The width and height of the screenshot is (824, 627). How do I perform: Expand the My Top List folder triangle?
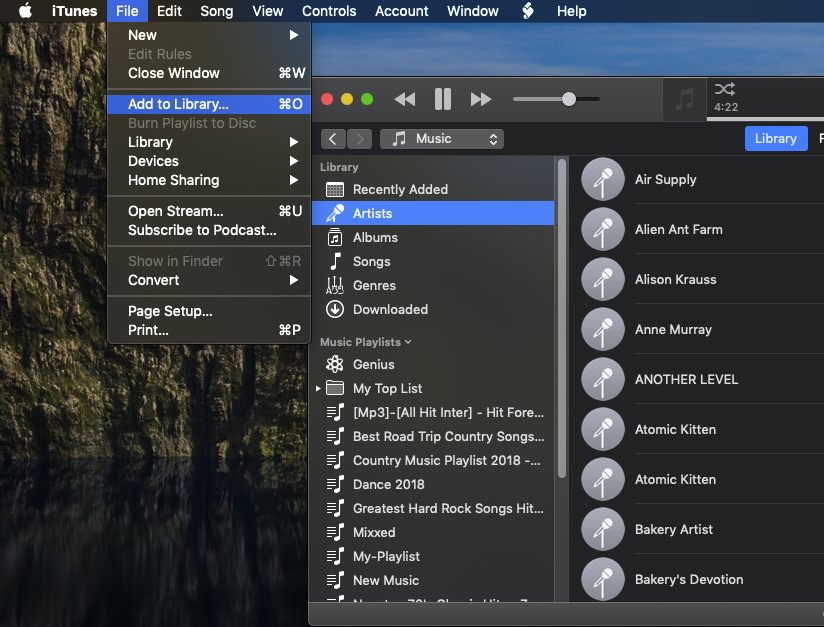coord(318,388)
